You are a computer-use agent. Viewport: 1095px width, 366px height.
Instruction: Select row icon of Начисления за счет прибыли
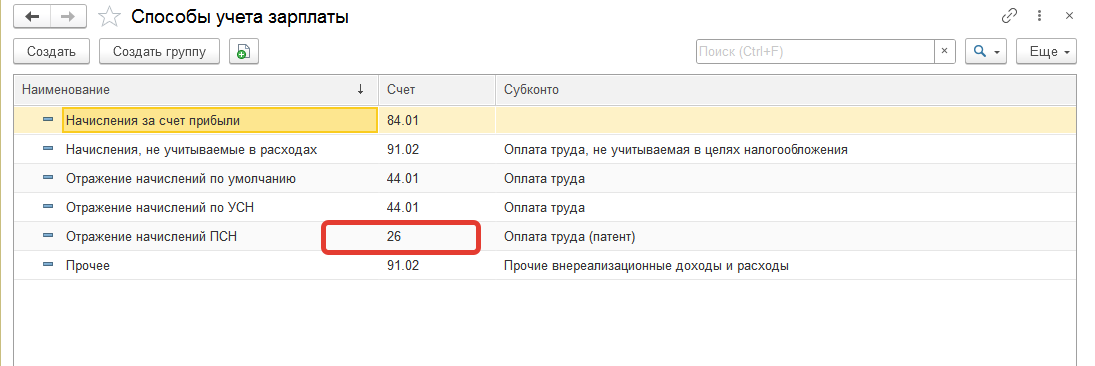click(x=48, y=120)
